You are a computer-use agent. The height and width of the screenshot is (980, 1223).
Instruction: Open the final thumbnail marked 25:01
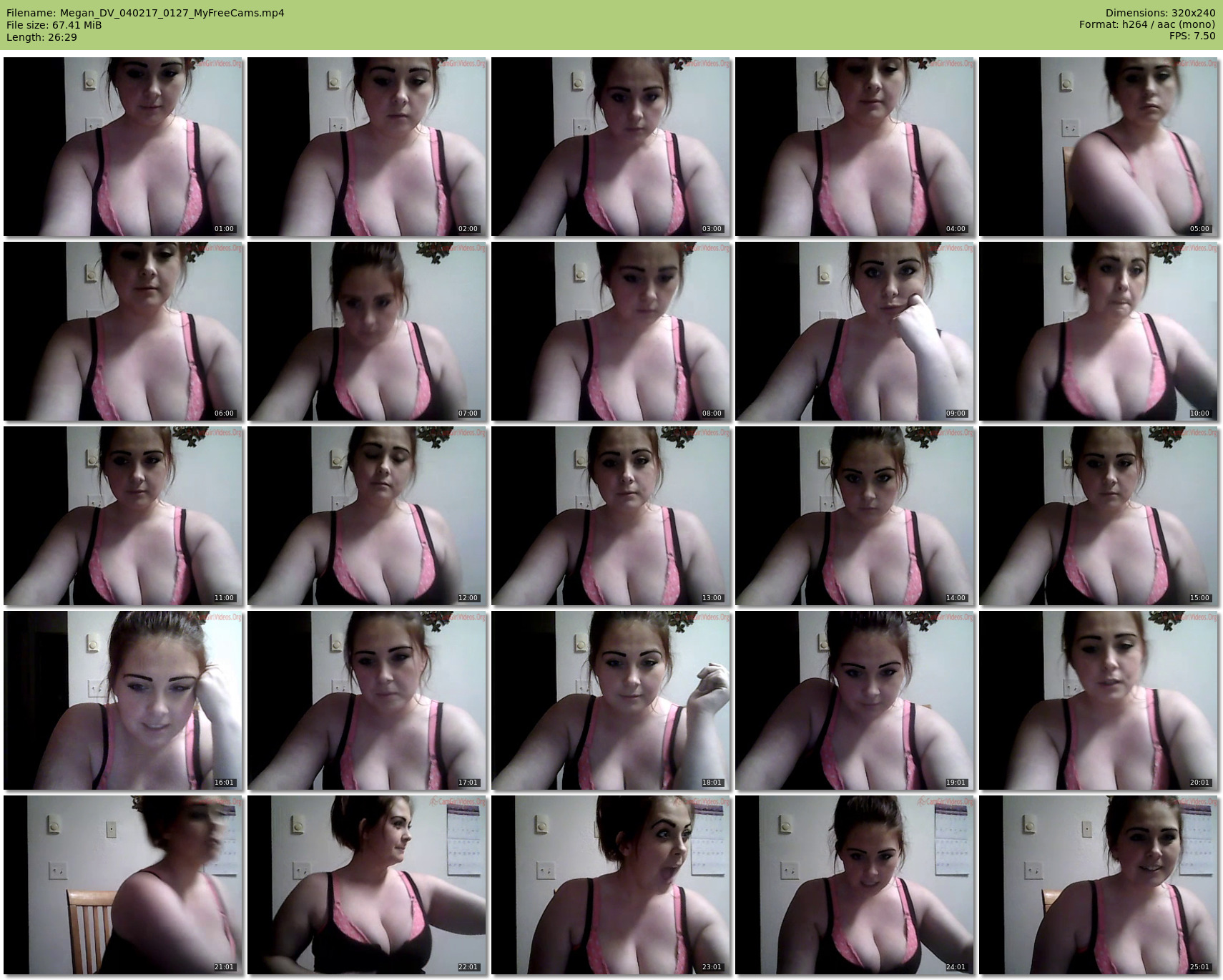(x=1099, y=885)
